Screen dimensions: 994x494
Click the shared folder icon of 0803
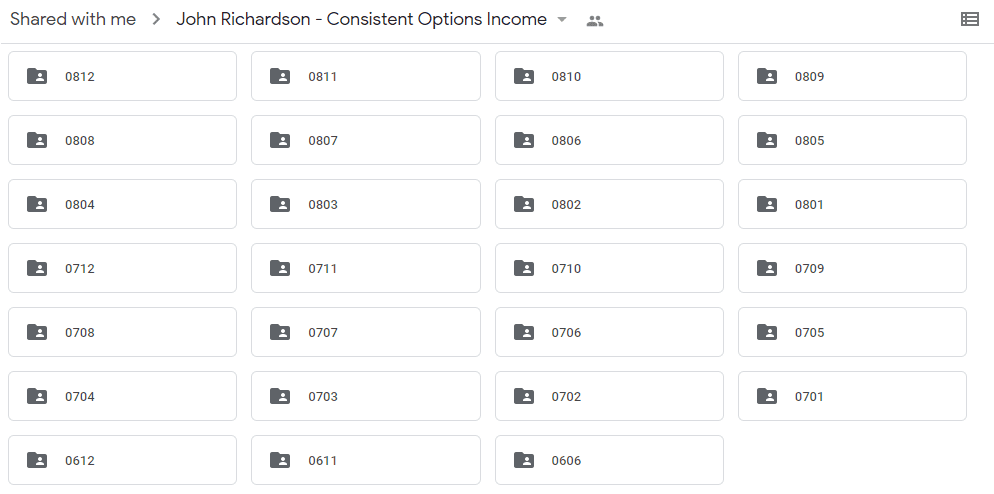280,204
